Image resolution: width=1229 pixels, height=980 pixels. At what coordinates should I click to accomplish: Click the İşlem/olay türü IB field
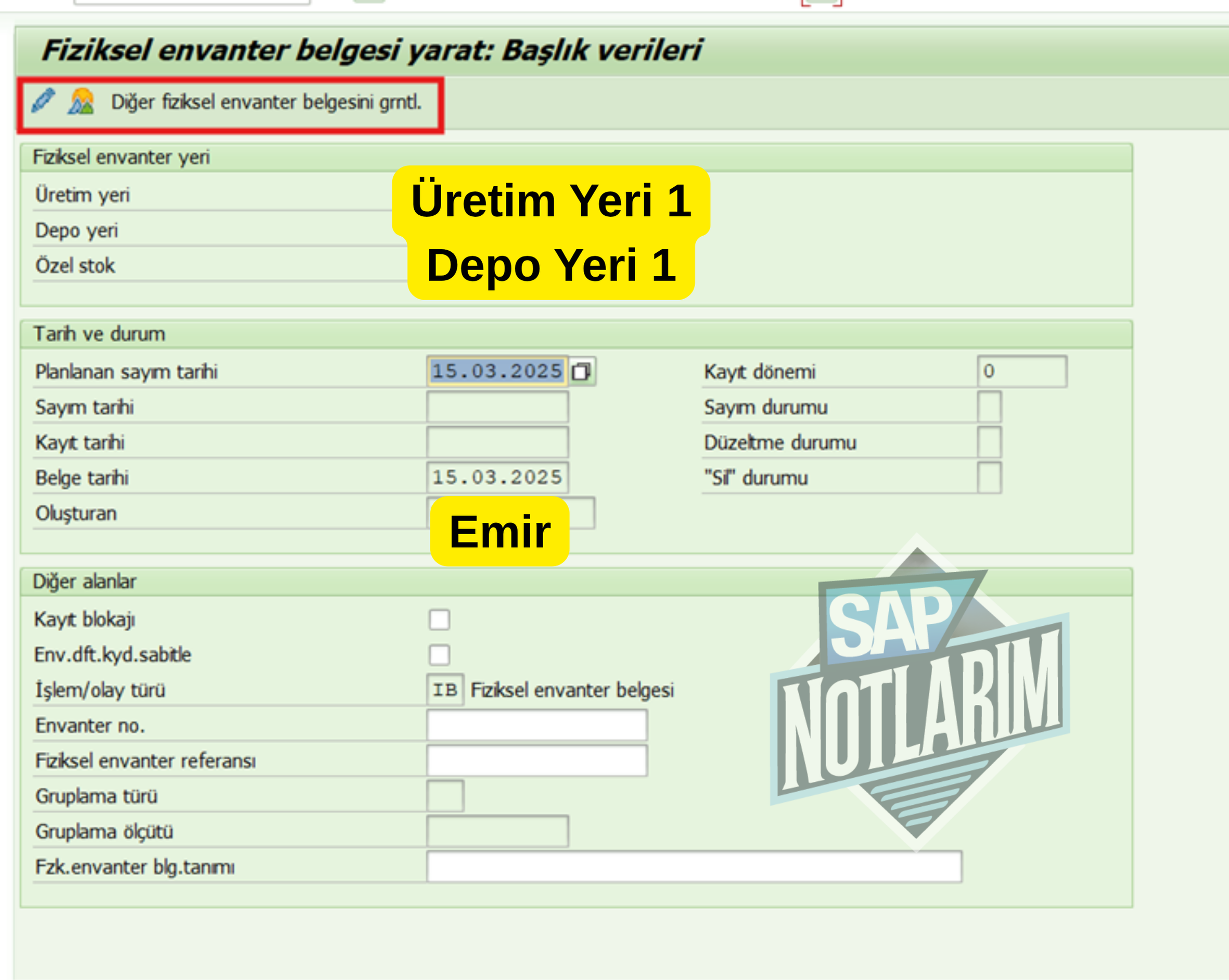coord(445,690)
